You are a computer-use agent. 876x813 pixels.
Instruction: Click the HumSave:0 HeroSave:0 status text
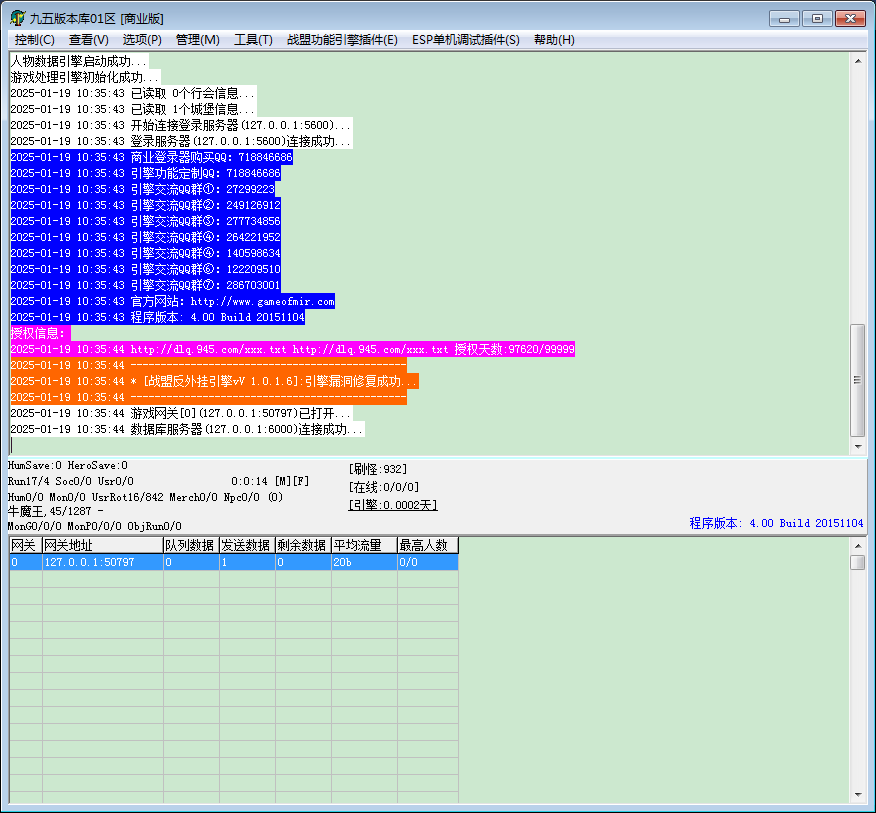68,465
